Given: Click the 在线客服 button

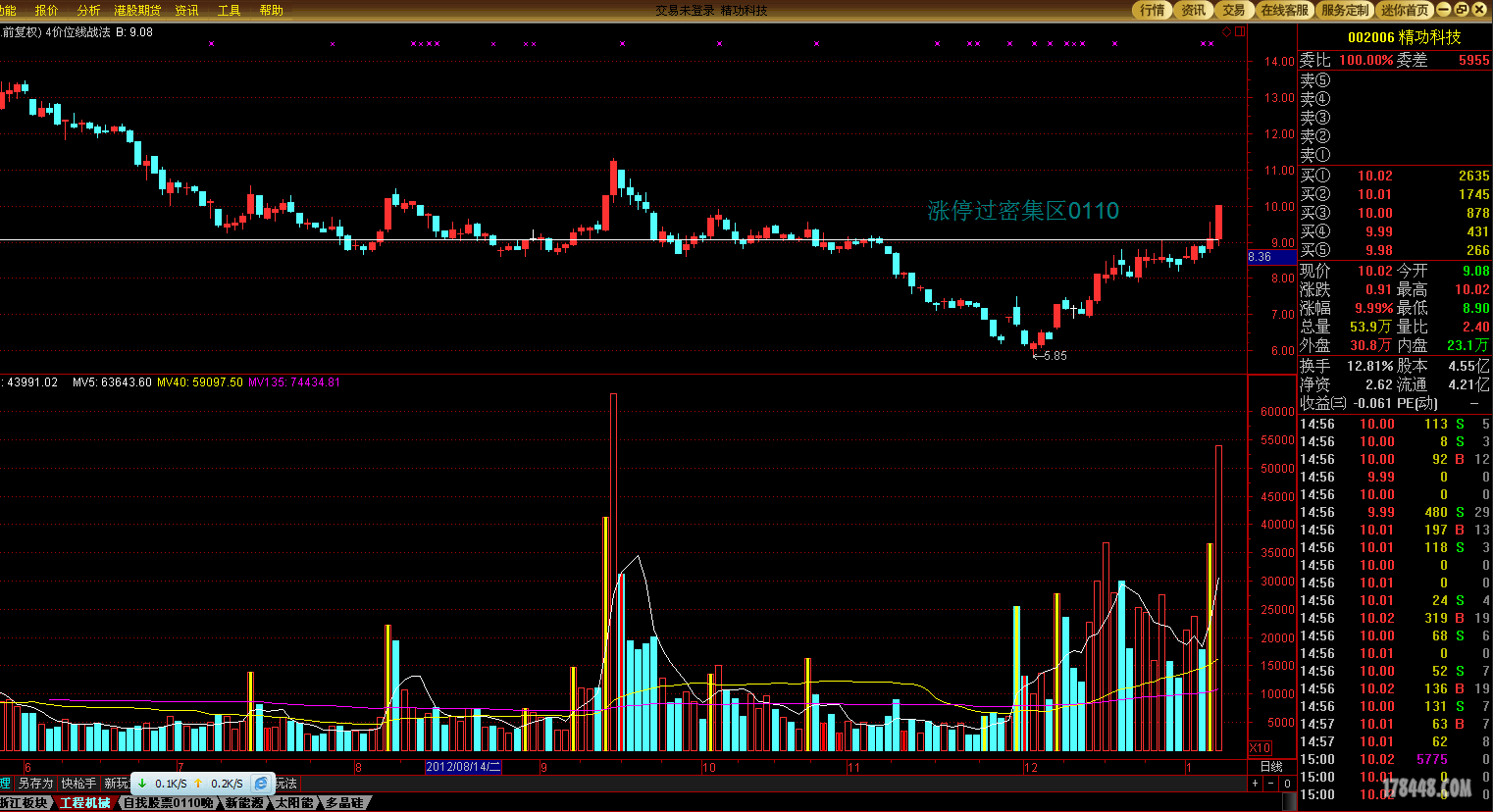Looking at the screenshot, I should coord(1285,10).
